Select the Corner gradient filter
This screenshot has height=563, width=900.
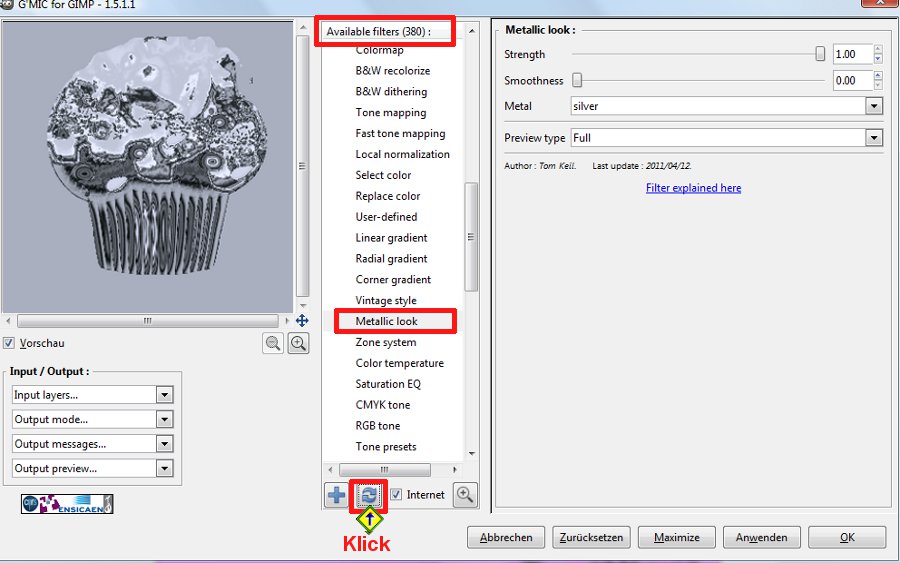[x=393, y=279]
